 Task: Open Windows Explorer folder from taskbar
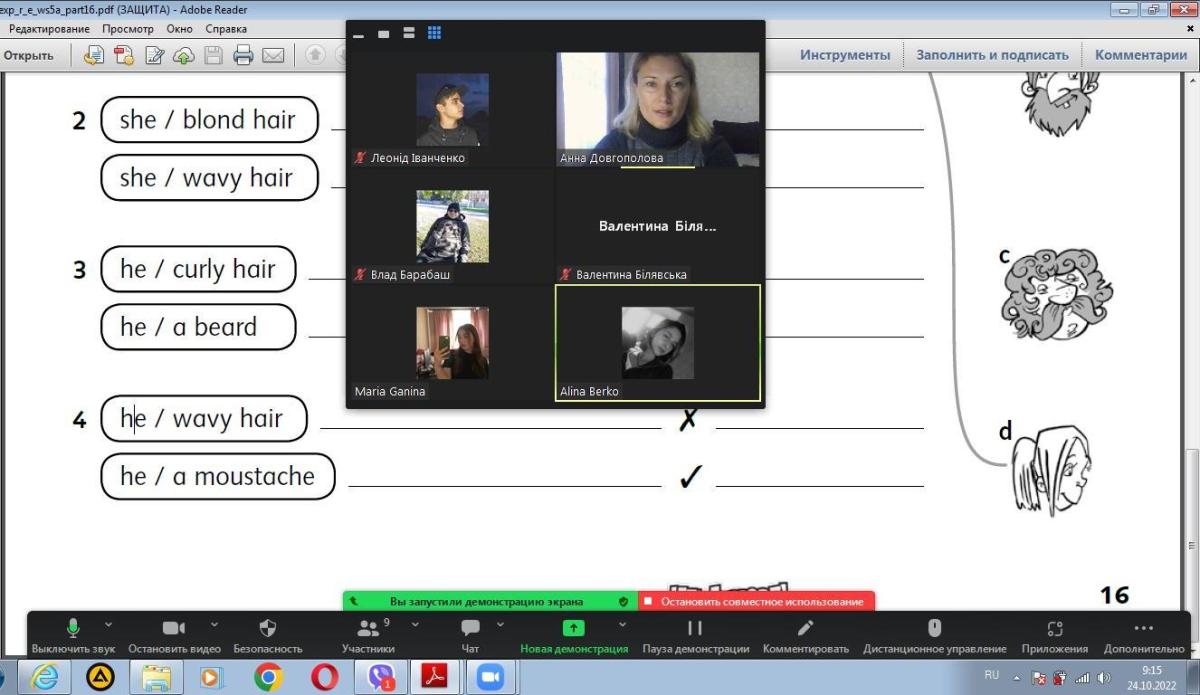(157, 678)
